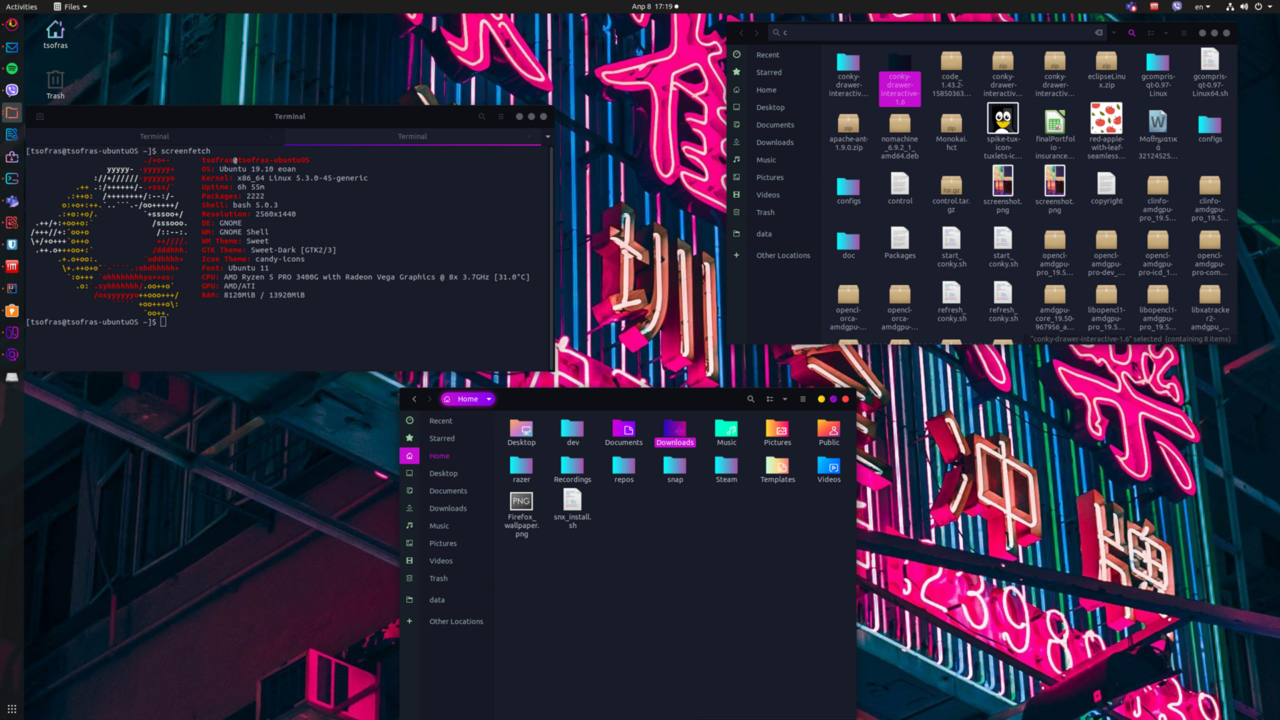Viewport: 1280px width, 720px height.
Task: Launch Spotify from the dock
Action: point(12,68)
